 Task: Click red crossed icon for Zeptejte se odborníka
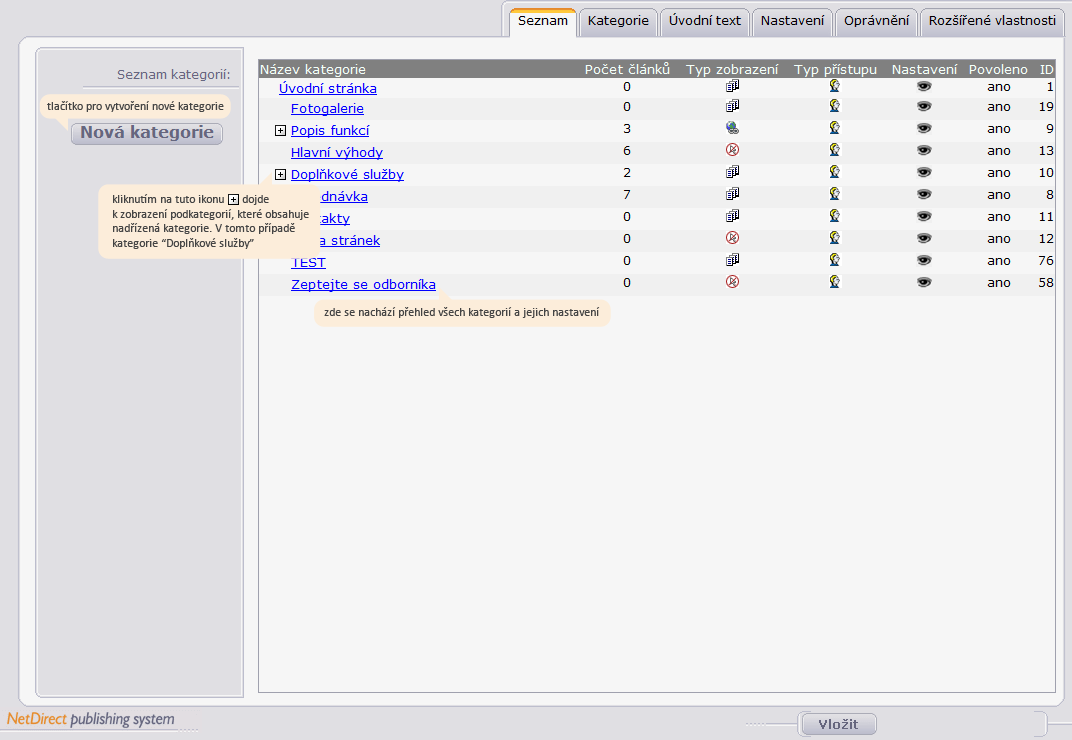pos(732,282)
